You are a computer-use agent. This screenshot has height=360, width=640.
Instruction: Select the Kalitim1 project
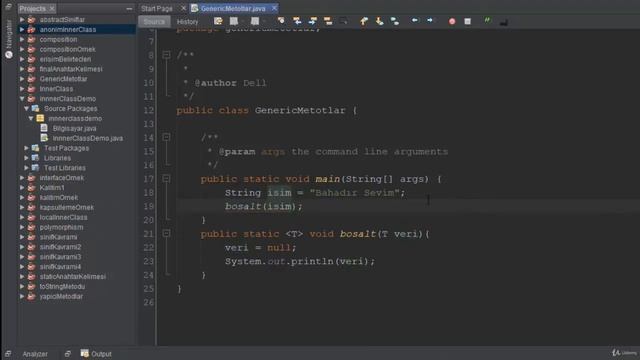52,187
